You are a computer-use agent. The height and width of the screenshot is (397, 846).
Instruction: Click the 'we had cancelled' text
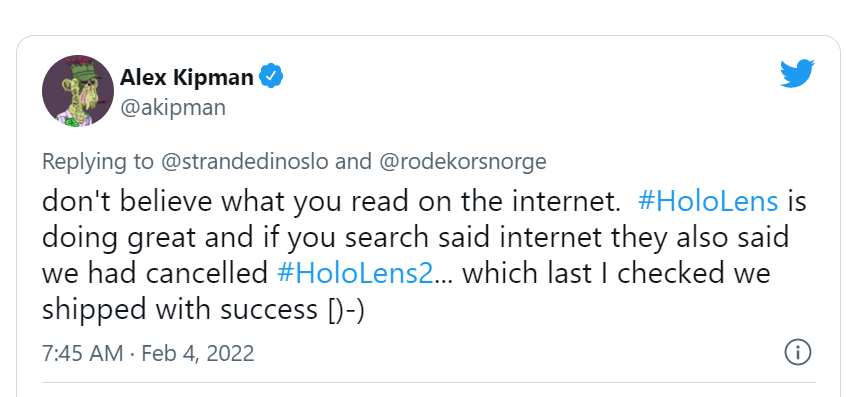click(155, 273)
